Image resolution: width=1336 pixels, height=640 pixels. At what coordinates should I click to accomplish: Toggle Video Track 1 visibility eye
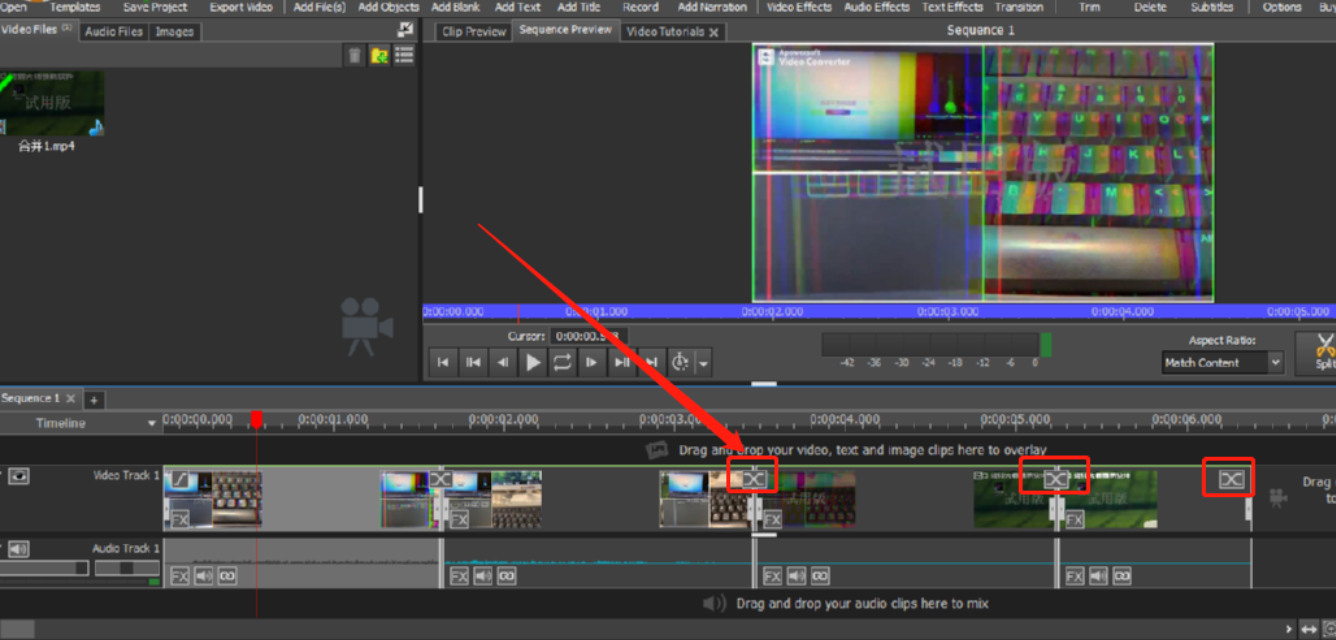pos(19,476)
